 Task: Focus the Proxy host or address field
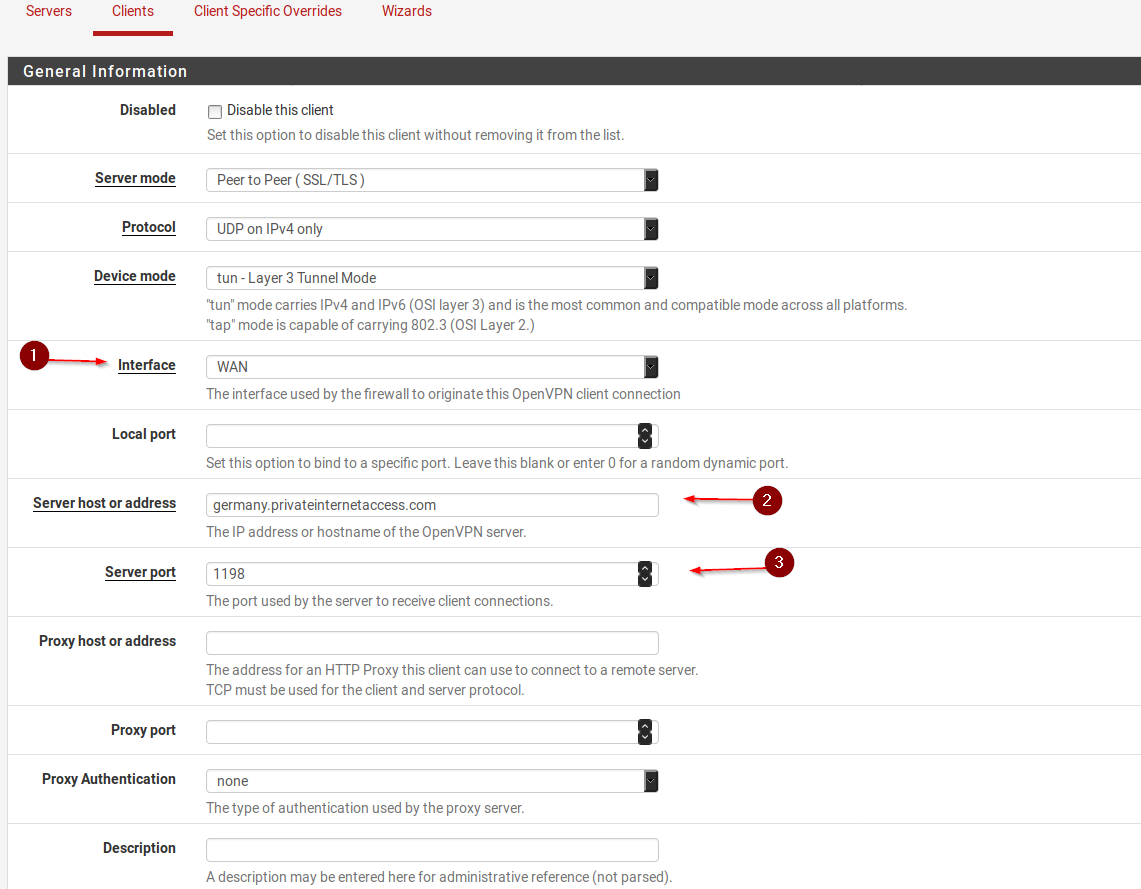click(x=432, y=643)
